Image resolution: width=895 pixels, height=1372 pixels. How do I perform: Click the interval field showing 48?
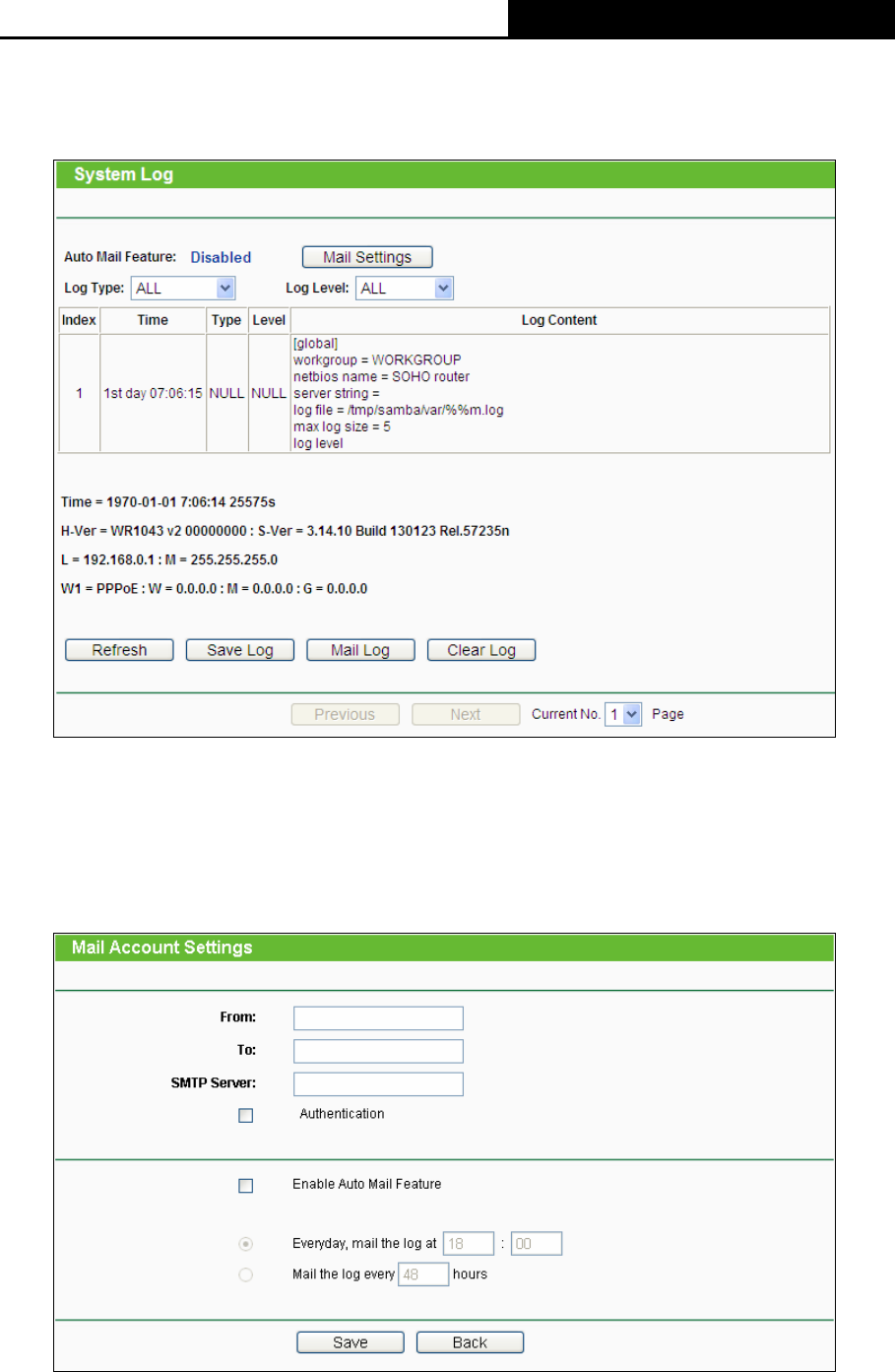[423, 1274]
